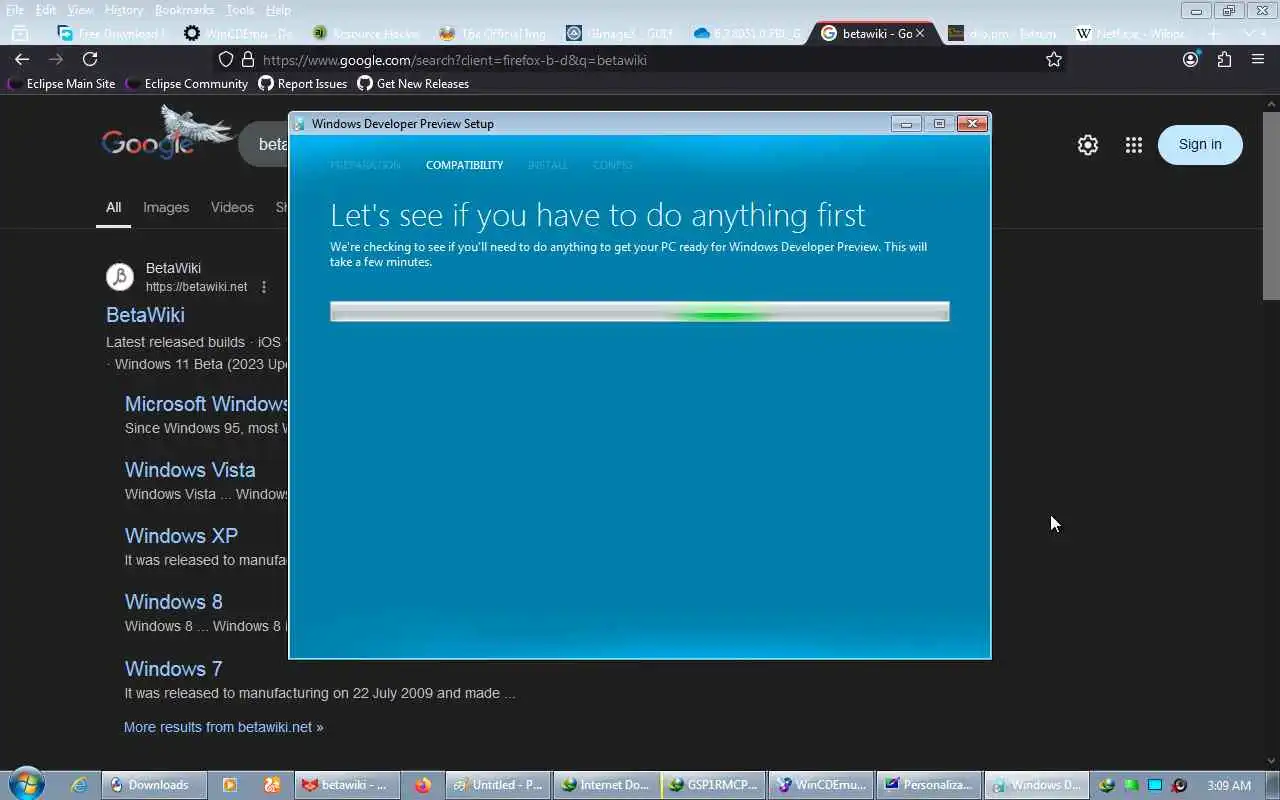Open Report Issues bookmark
The height and width of the screenshot is (800, 1280).
303,84
